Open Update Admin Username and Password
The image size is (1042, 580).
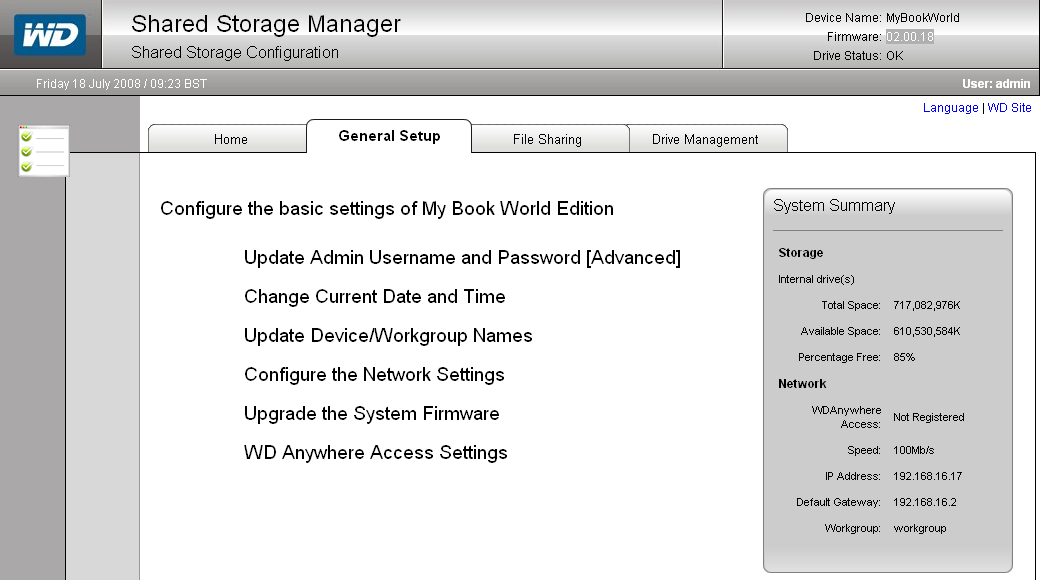pyautogui.click(x=463, y=258)
